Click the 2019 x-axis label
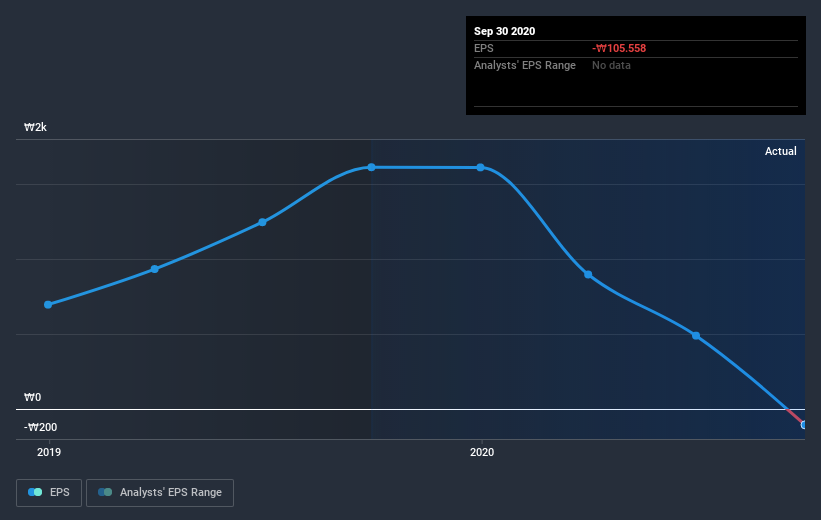821x520 pixels. (x=49, y=452)
